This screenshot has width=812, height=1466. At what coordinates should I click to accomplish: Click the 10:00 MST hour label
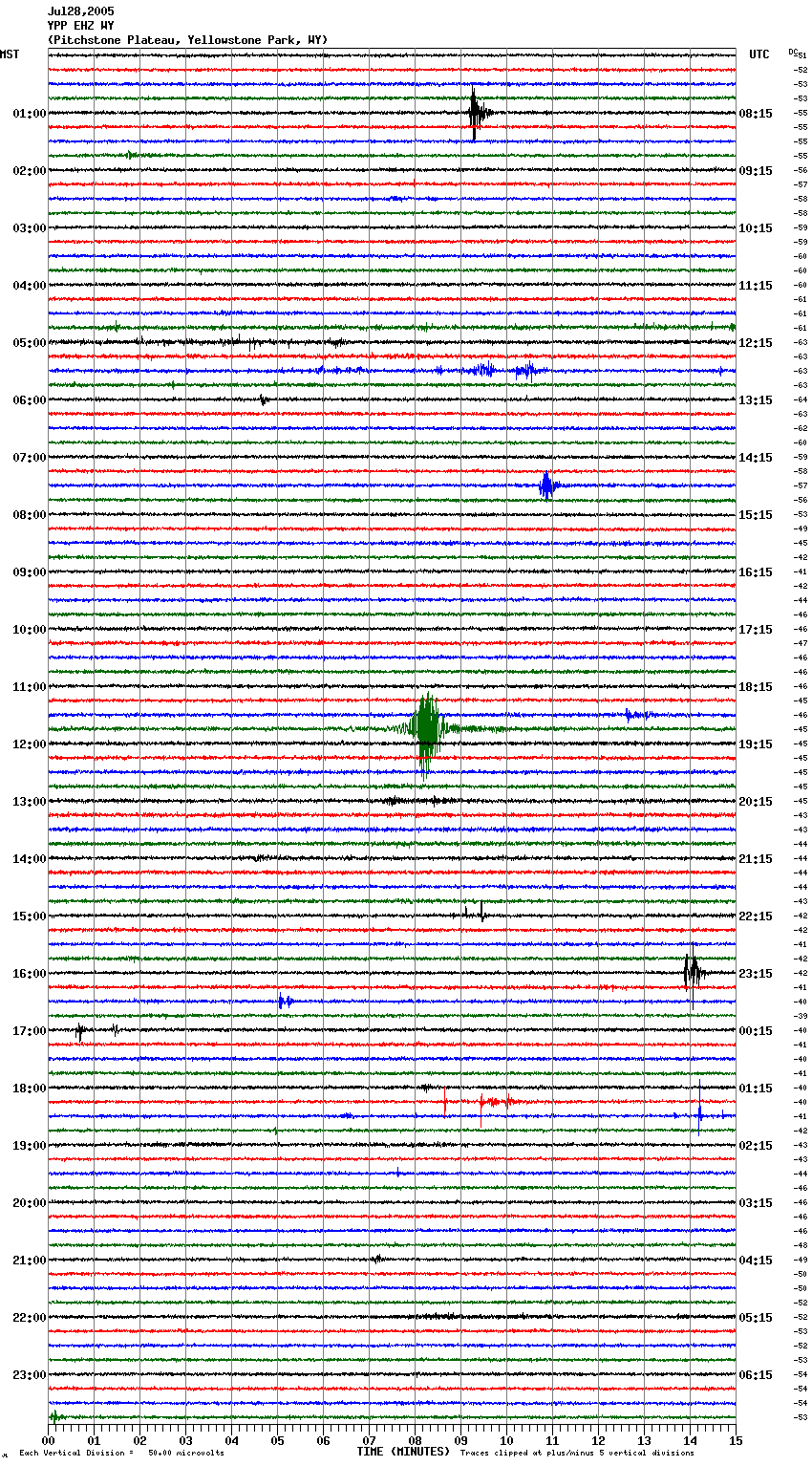tap(30, 630)
